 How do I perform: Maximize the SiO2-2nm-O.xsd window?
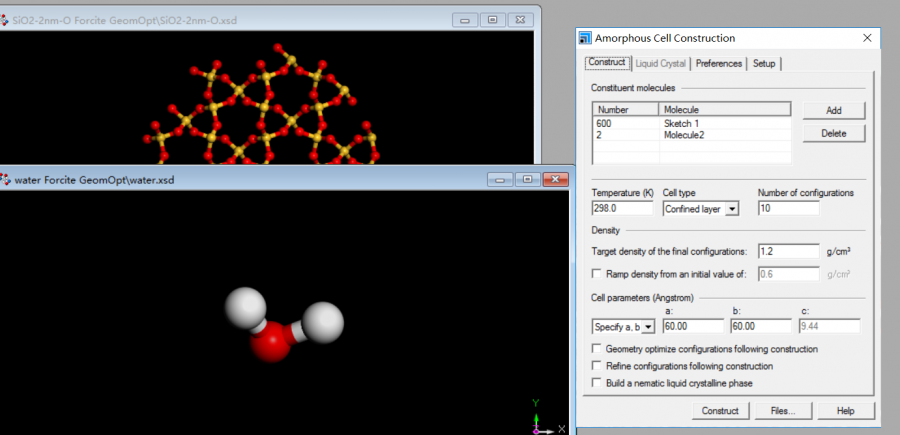click(x=492, y=20)
